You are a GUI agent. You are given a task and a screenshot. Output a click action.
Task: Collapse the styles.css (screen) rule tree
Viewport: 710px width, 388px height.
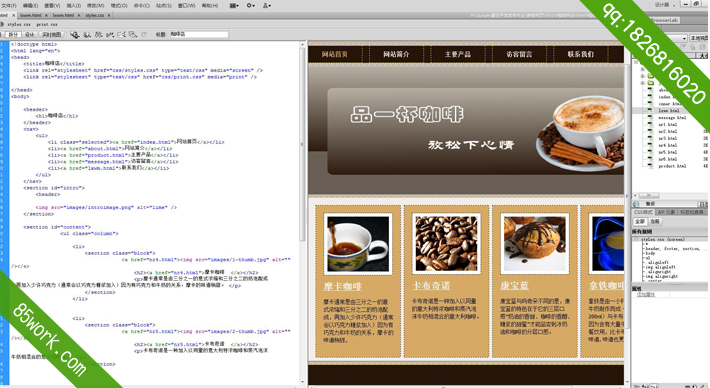636,239
